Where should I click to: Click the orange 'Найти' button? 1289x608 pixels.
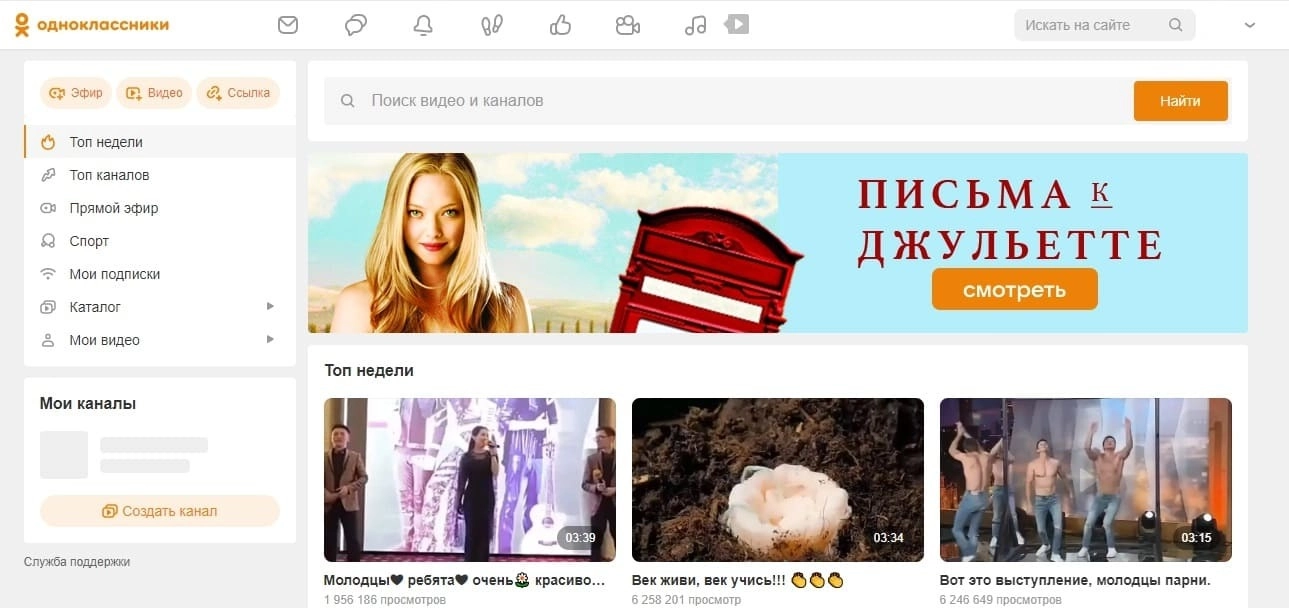[x=1180, y=101]
